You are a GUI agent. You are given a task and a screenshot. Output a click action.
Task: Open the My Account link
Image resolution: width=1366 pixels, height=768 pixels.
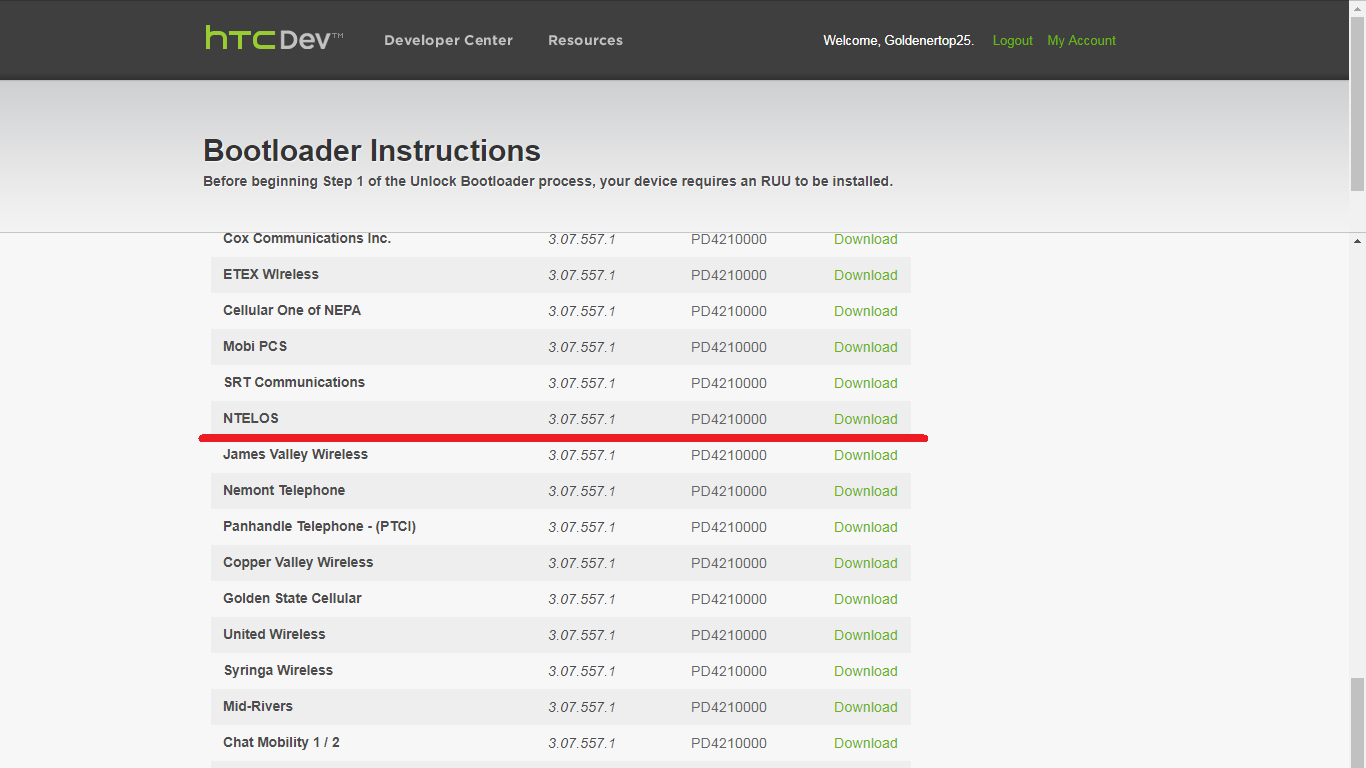pos(1081,40)
